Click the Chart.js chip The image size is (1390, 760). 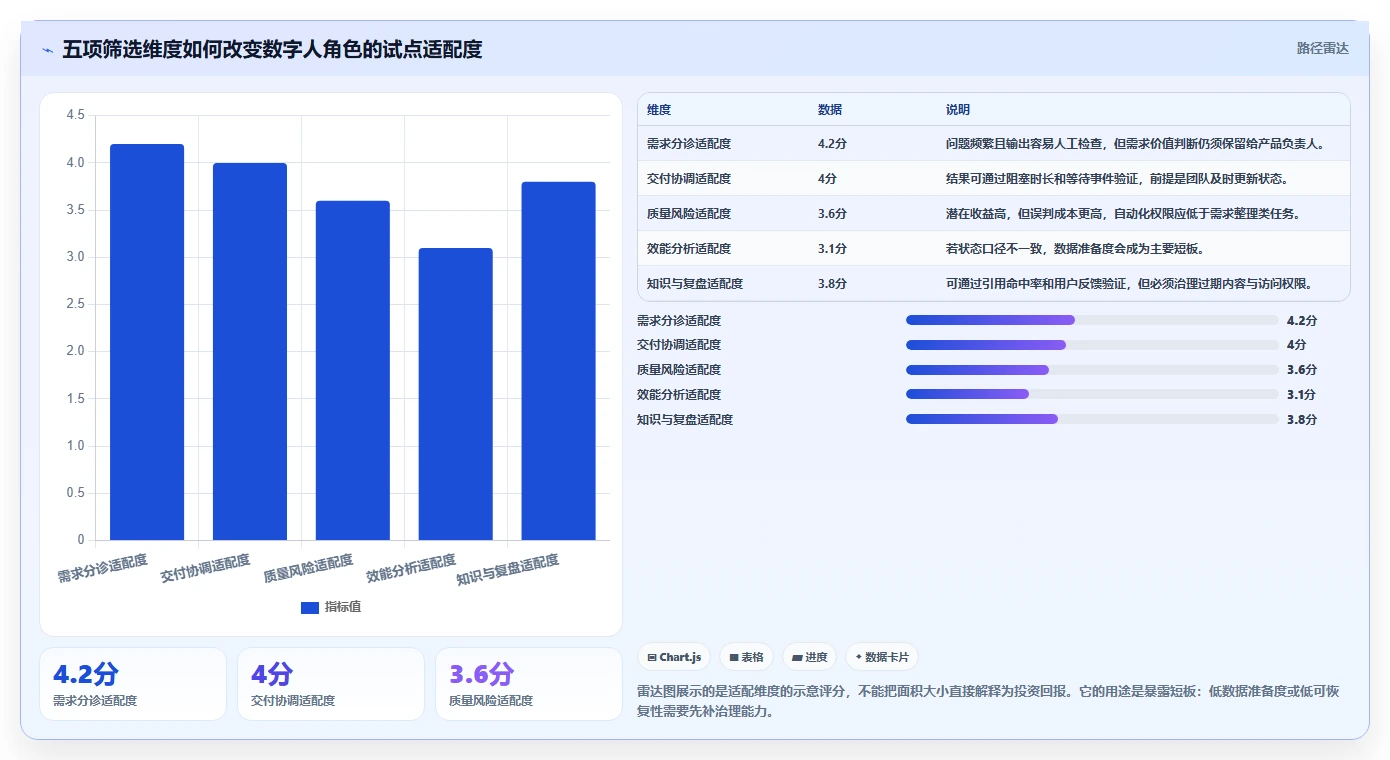(x=675, y=657)
